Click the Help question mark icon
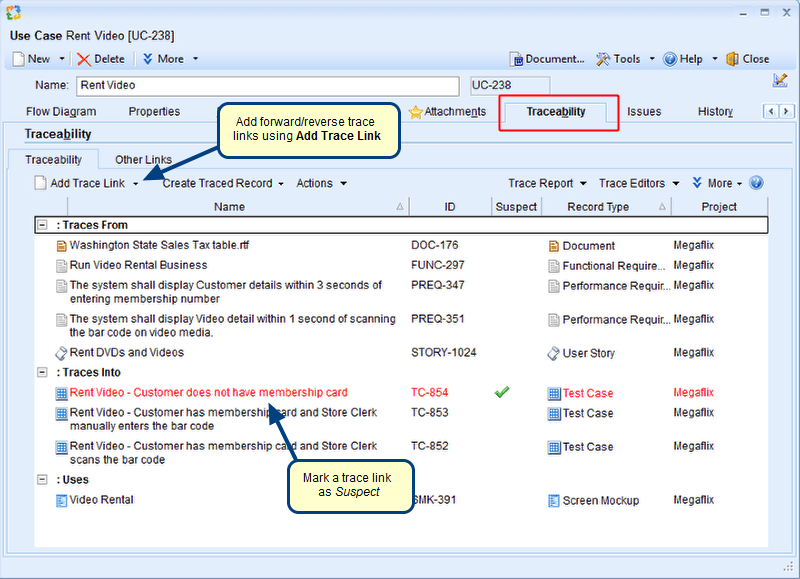This screenshot has width=800, height=579. click(x=670, y=59)
